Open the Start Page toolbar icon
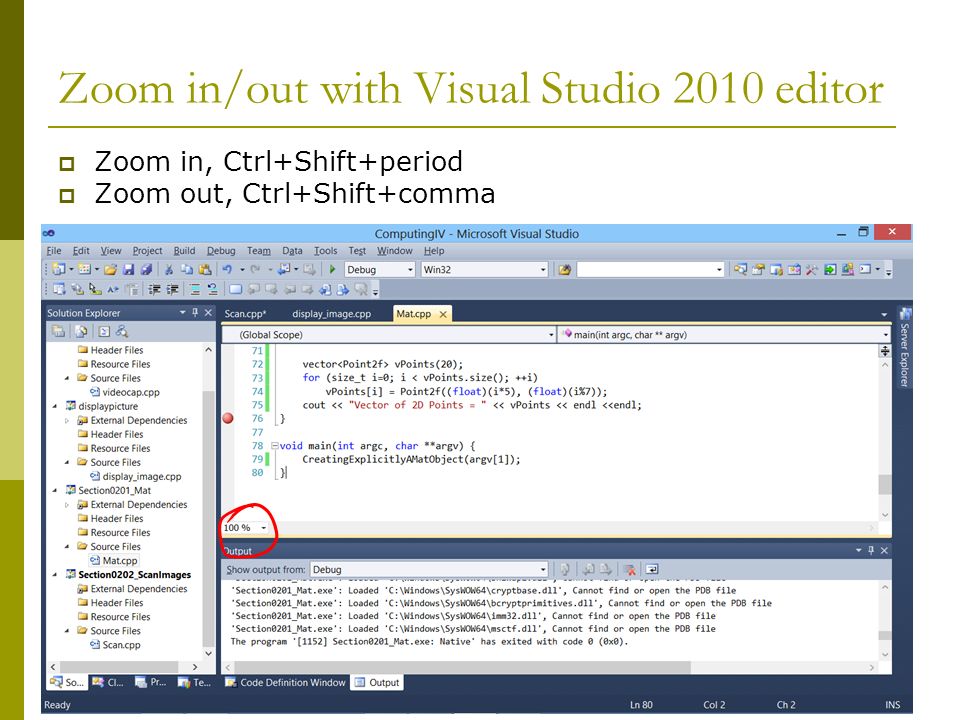The image size is (960, 720). 830,269
